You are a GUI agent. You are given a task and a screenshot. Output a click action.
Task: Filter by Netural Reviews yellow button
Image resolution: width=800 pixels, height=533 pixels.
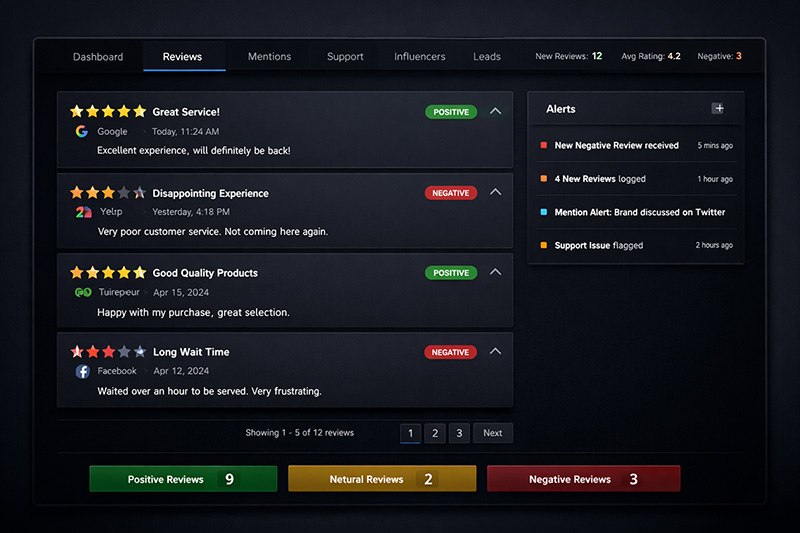coord(382,479)
